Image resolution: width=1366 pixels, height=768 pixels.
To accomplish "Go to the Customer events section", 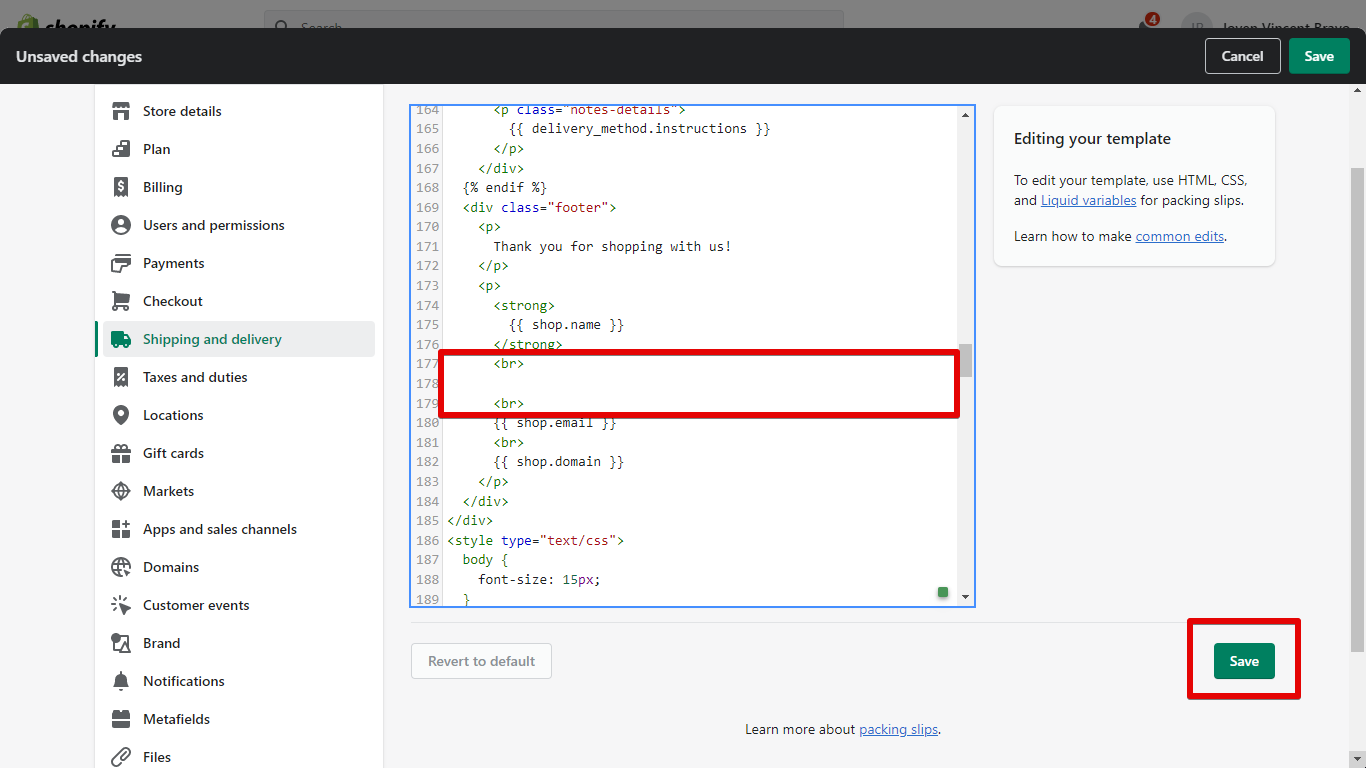I will click(196, 605).
